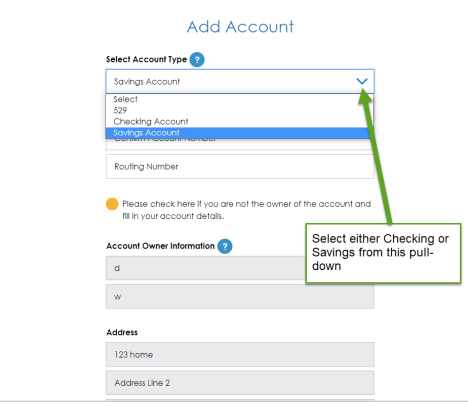Click the 'Please check here' owner notice text
The width and height of the screenshot is (468, 402).
pyautogui.click(x=246, y=210)
